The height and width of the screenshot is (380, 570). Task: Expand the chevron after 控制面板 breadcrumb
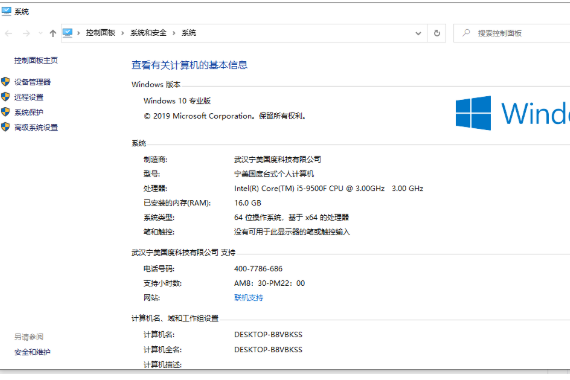tap(123, 33)
